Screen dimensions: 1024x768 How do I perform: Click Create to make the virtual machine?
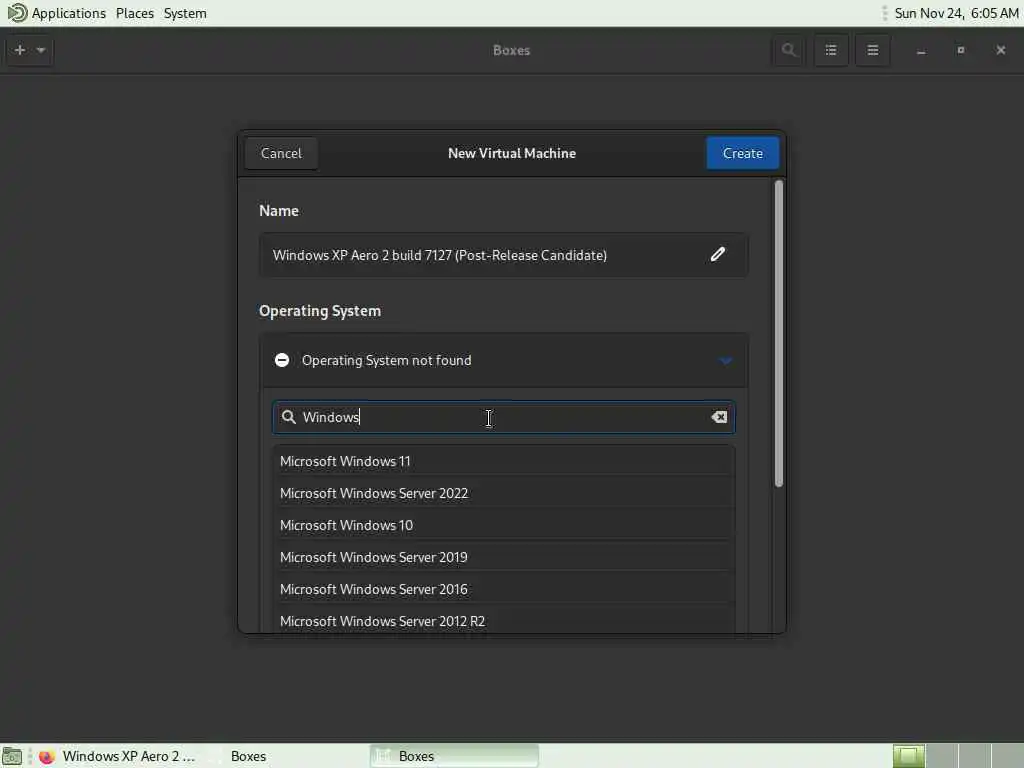(743, 153)
